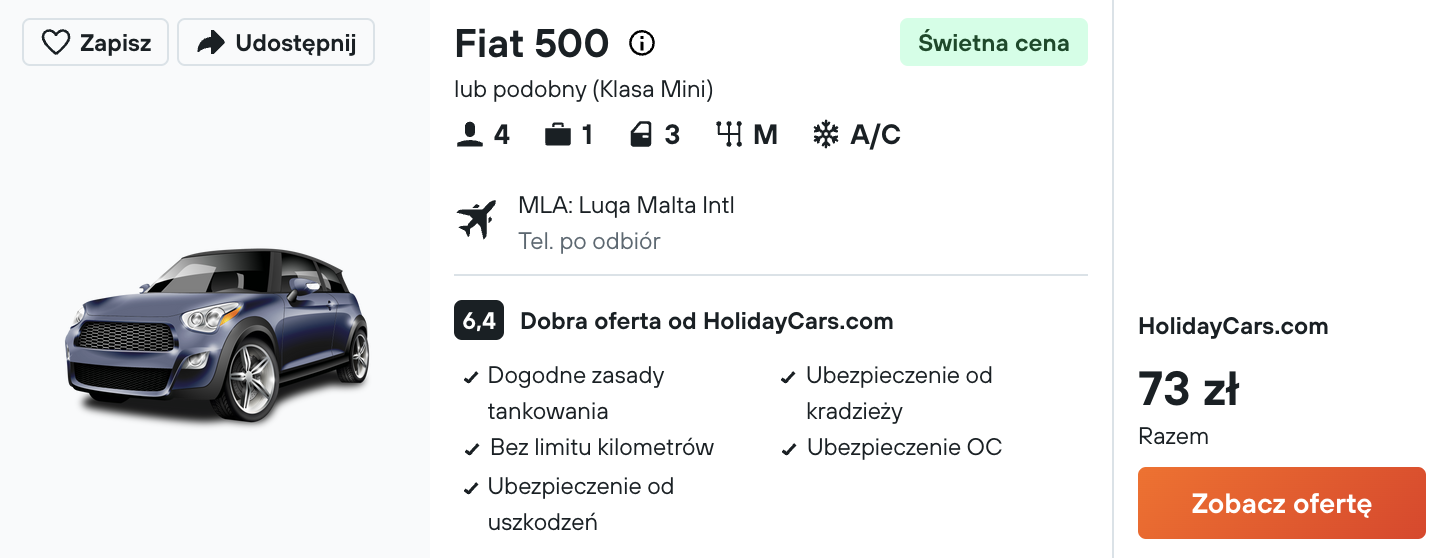Click the 6,4 rating badge
This screenshot has height=558, width=1440.
click(479, 321)
